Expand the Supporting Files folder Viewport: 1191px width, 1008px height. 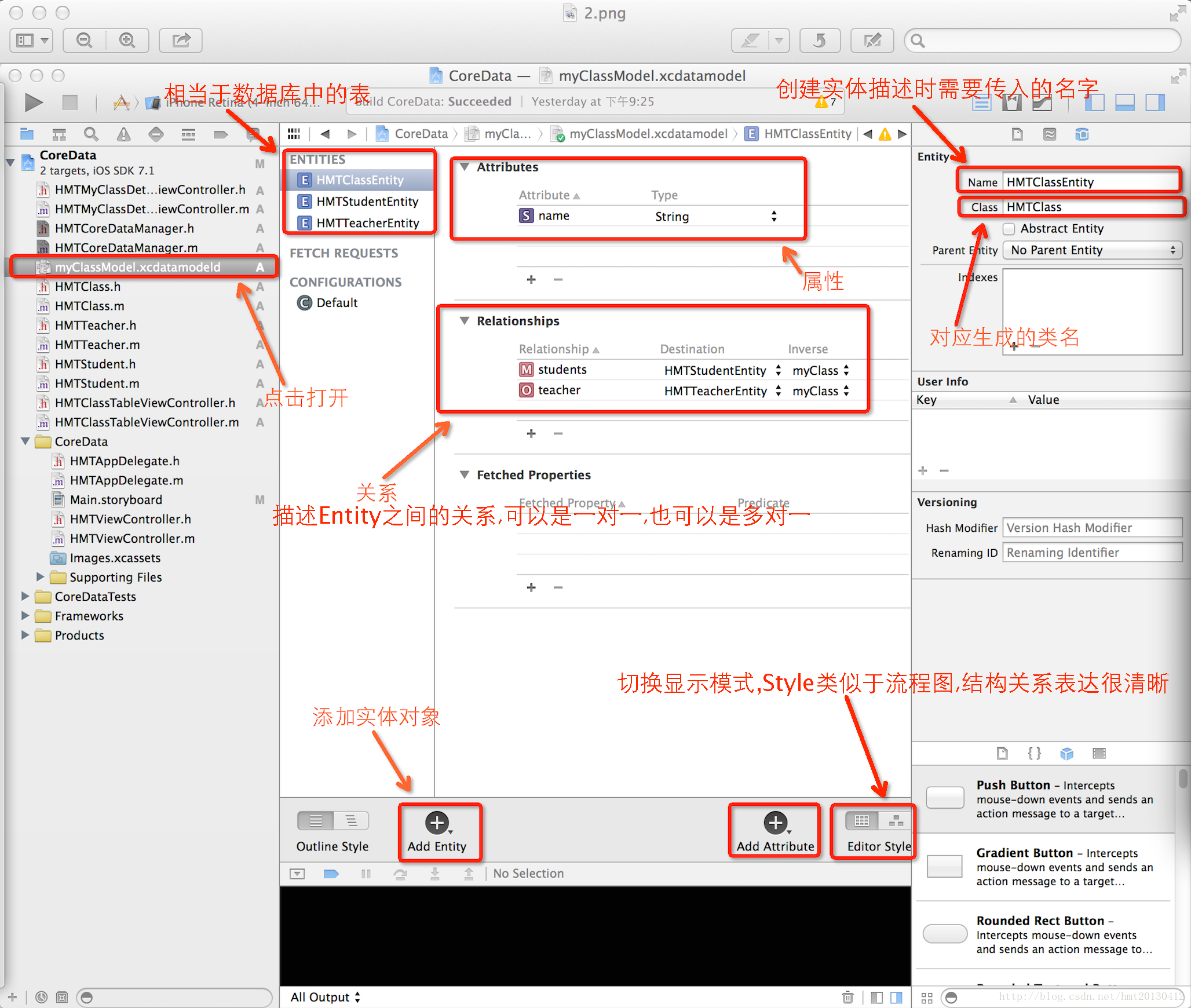[x=41, y=577]
